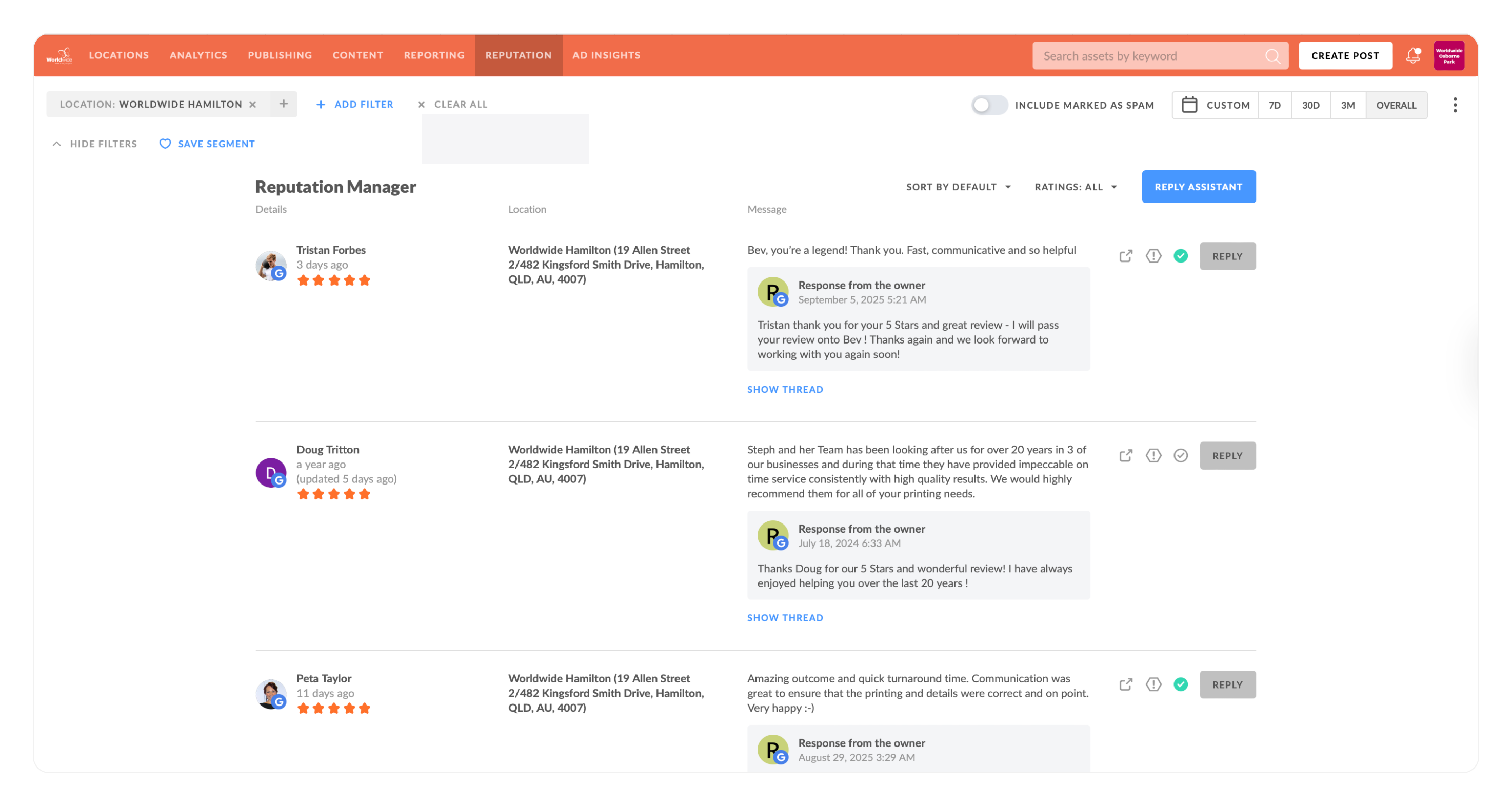
Task: Open the custom date calendar icon
Action: pos(1189,105)
